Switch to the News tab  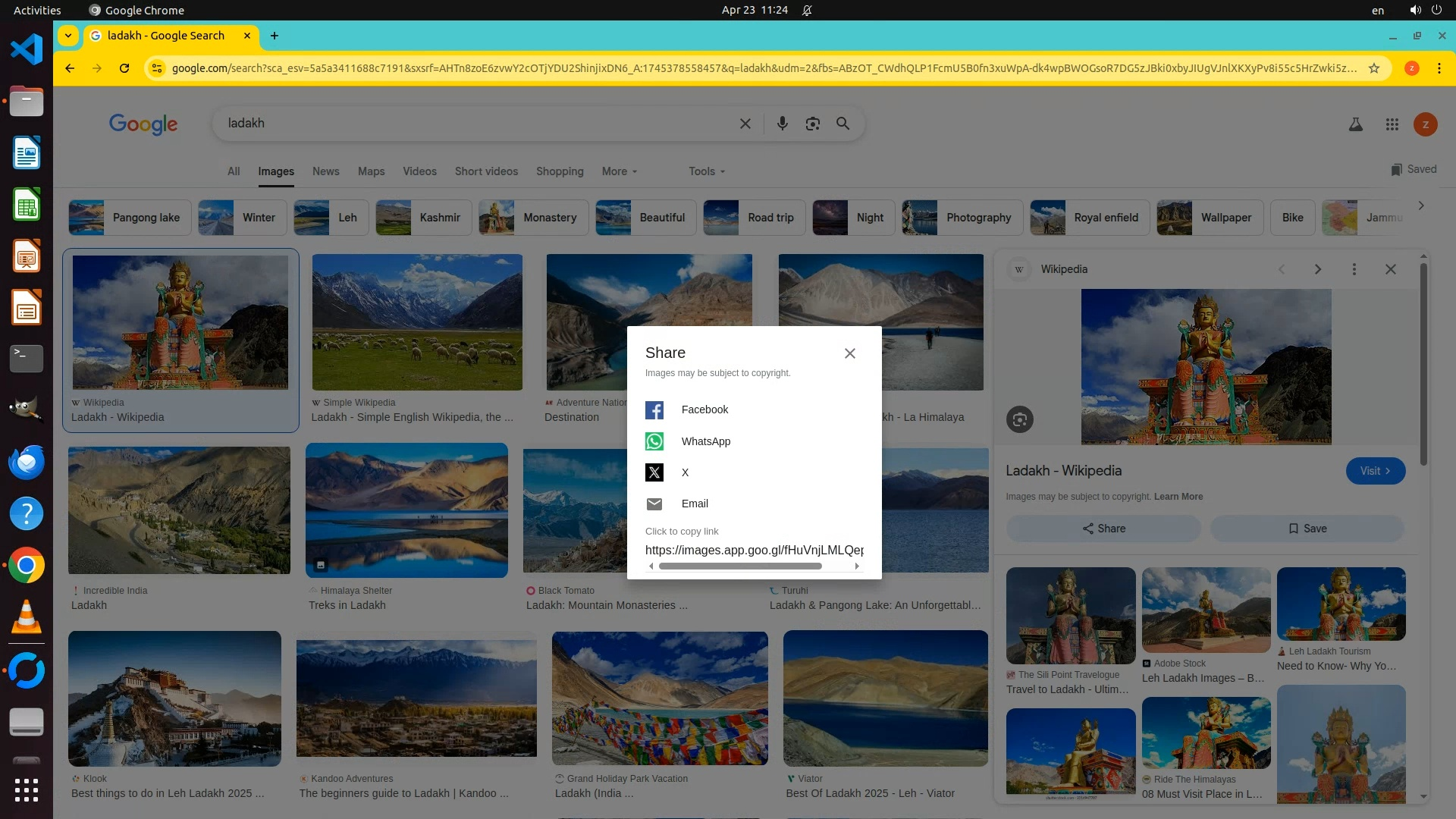[325, 171]
